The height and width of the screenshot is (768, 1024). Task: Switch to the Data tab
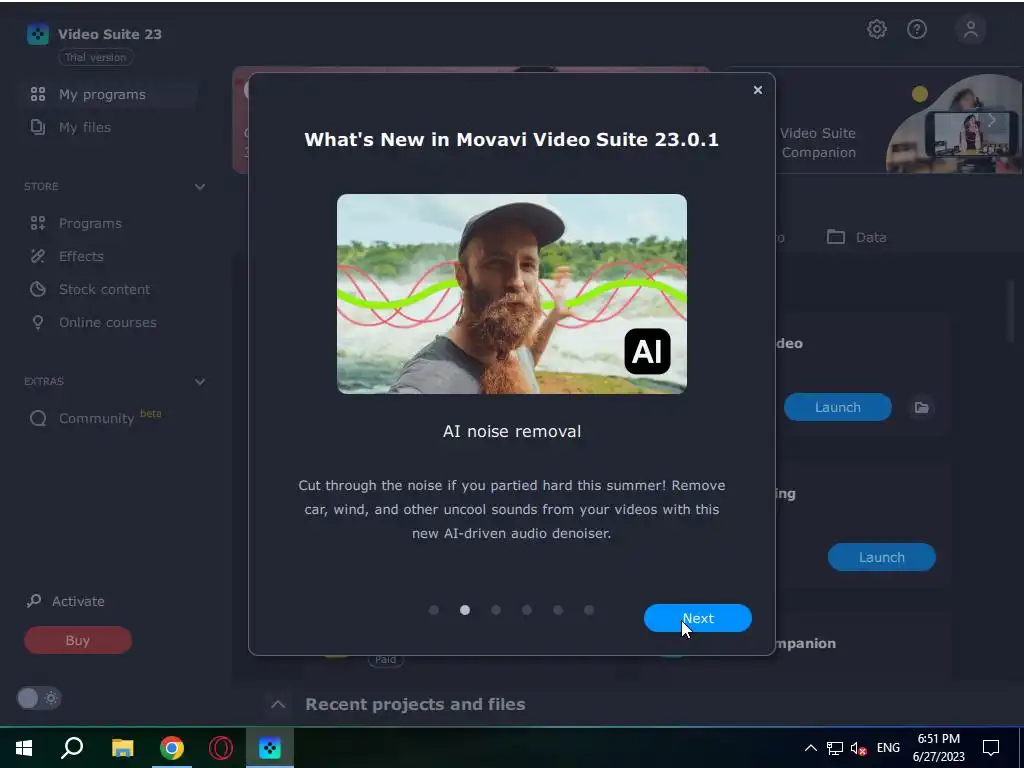coord(856,237)
